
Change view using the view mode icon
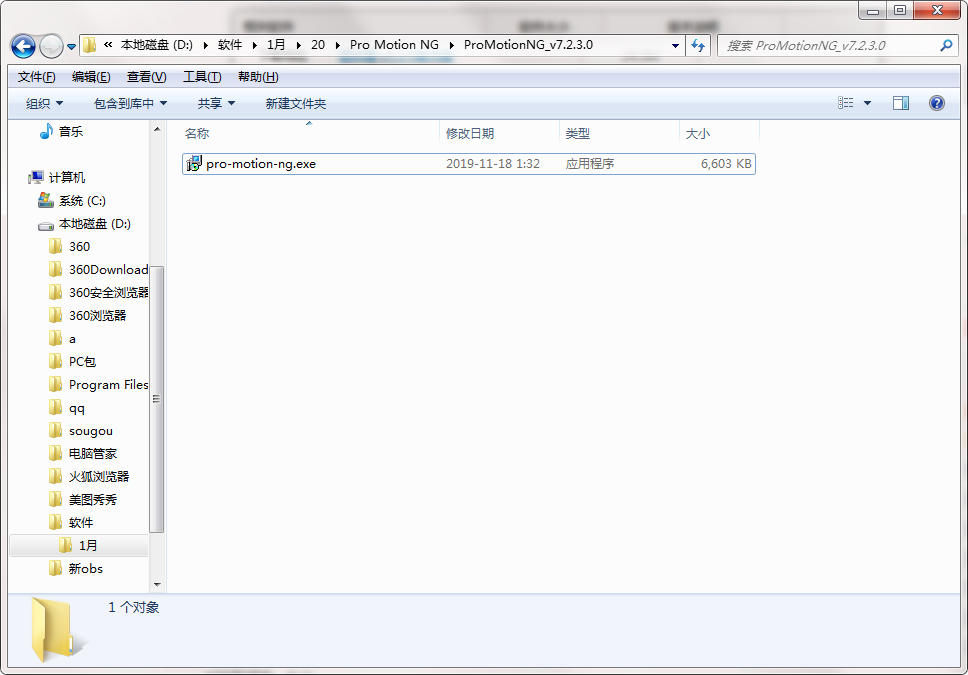[845, 103]
